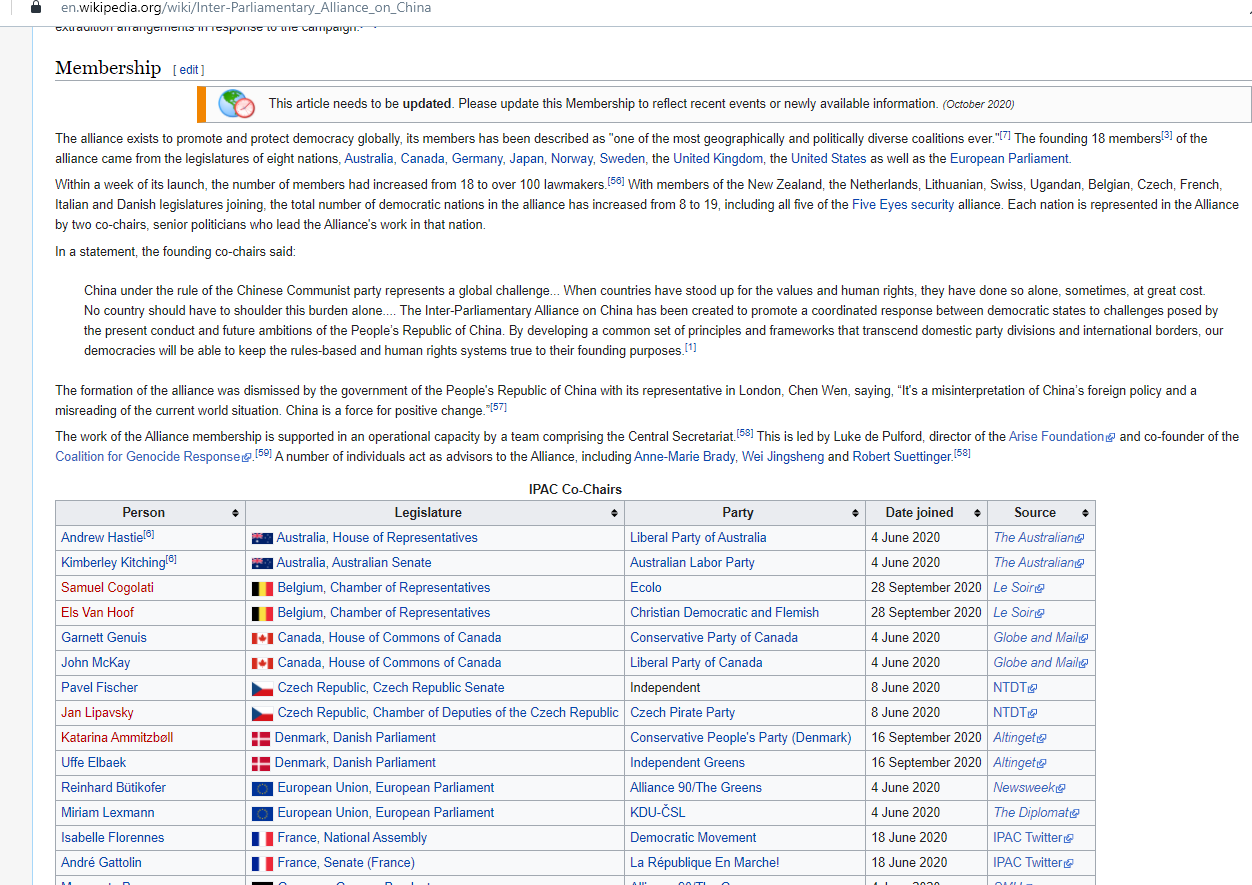Open the Andrew Hastie person link
Viewport: 1252px width, 885px height.
coord(102,538)
